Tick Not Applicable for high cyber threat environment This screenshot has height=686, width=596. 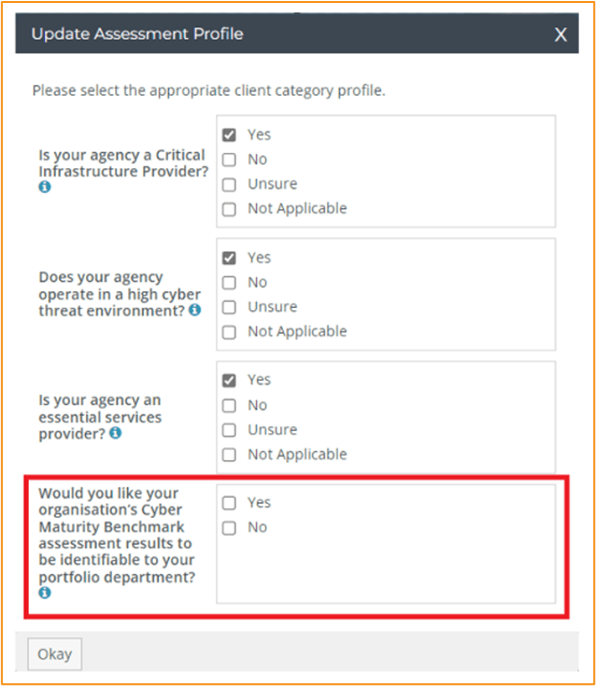click(229, 332)
